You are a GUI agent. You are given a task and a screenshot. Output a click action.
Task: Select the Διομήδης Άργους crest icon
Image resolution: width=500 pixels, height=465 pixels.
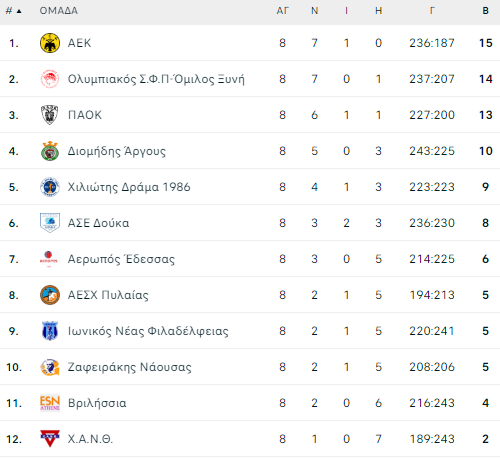(50, 151)
